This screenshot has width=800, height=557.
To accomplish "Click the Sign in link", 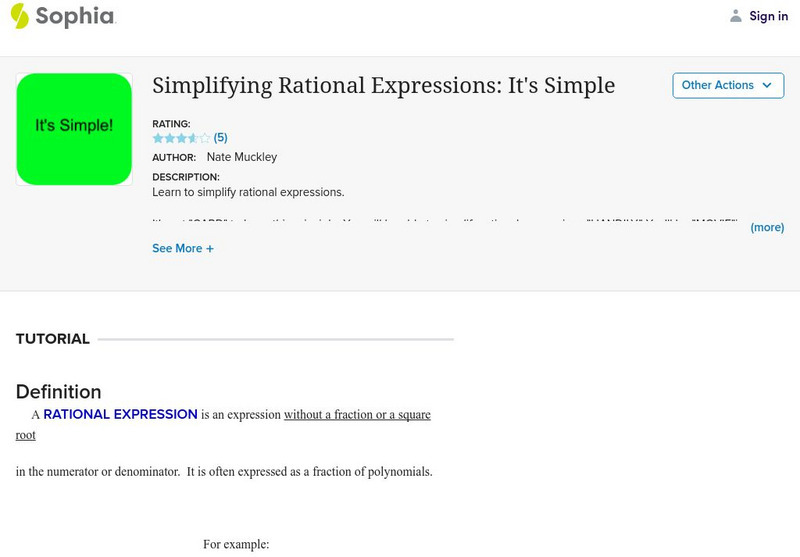I will coord(769,16).
